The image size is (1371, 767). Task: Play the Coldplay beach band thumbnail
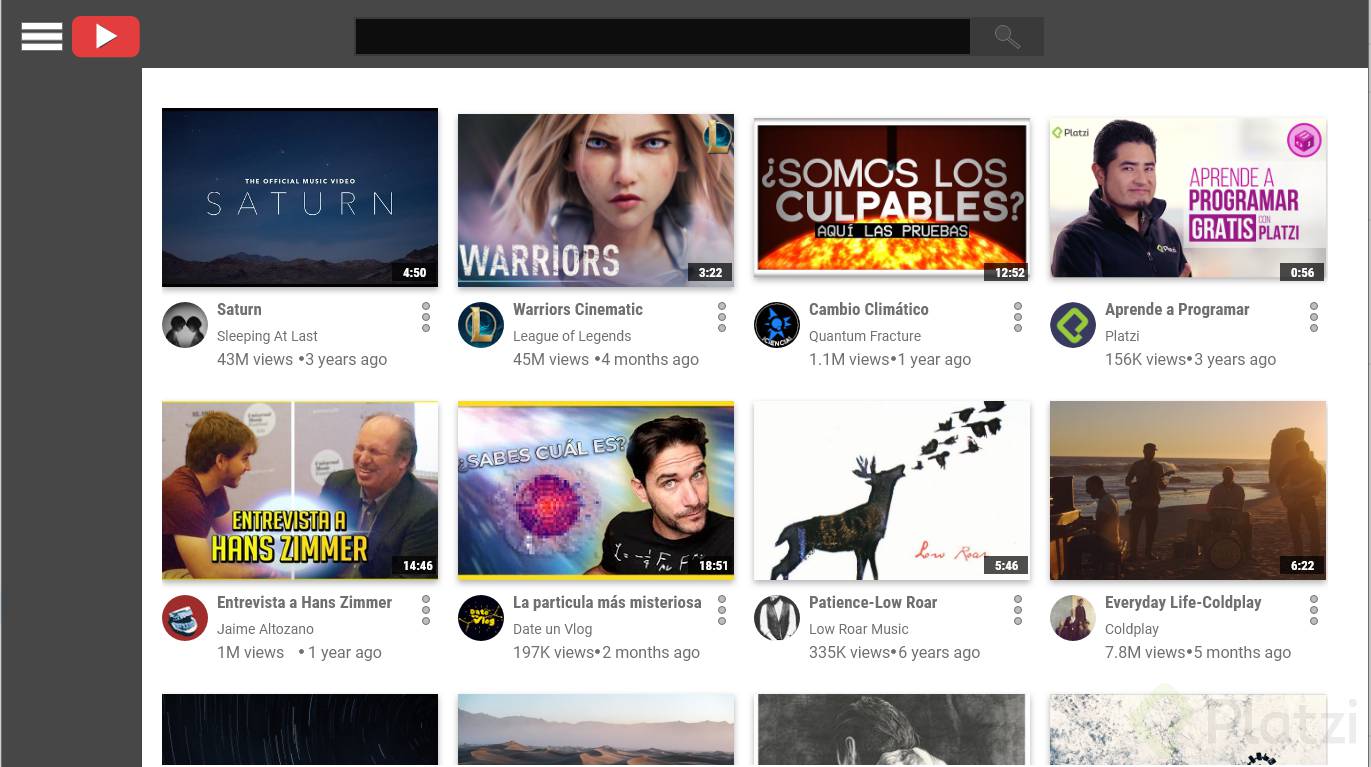pyautogui.click(x=1188, y=490)
